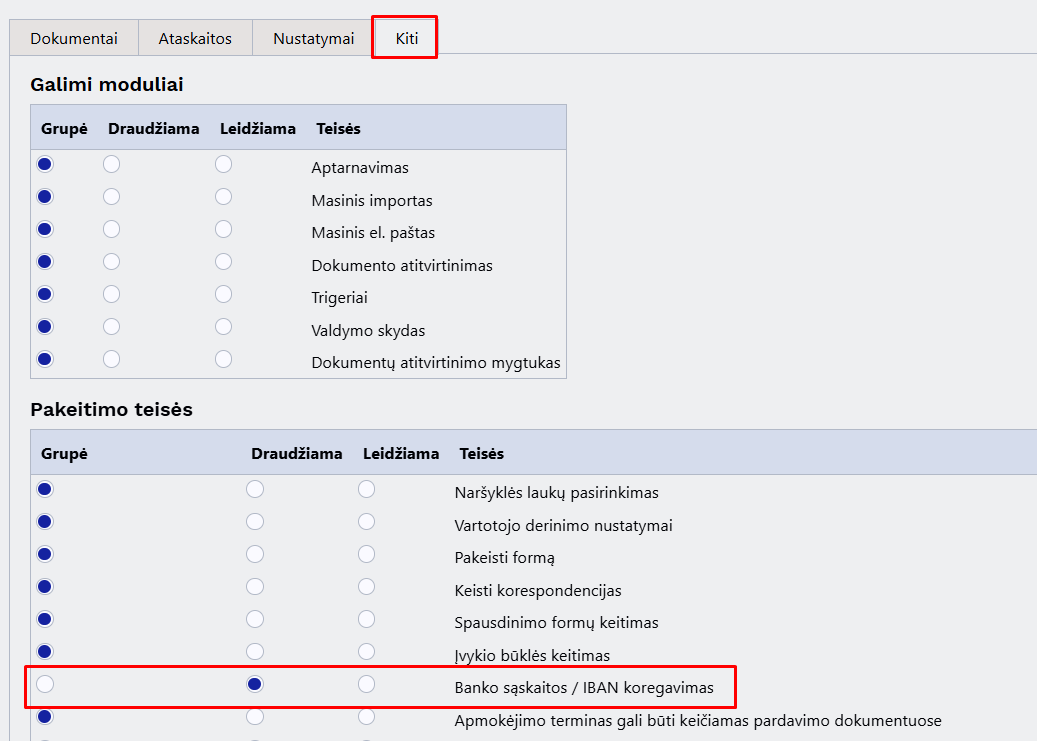
Task: Forbid Valdymo skydas with Draudžiama radio
Action: point(111,327)
